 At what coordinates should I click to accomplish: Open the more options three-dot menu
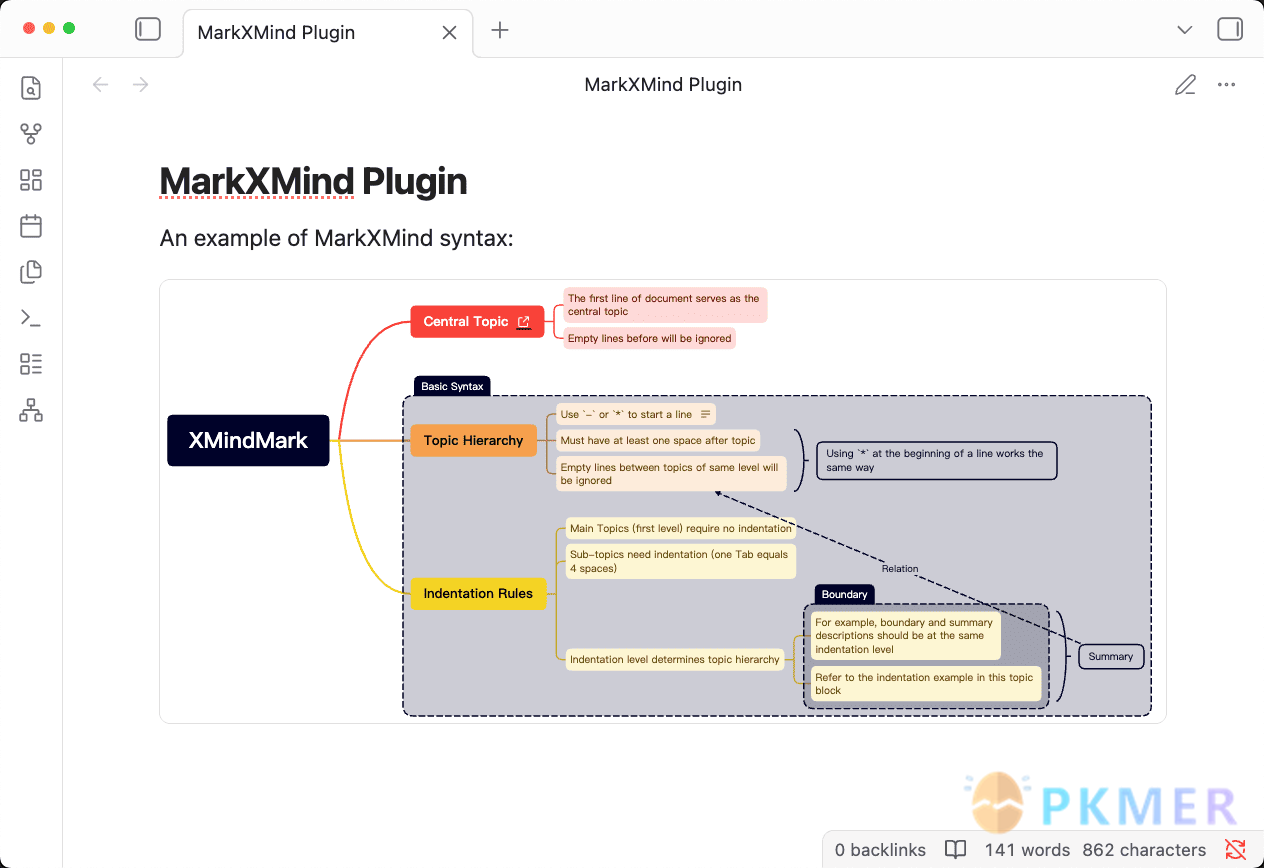1227,85
